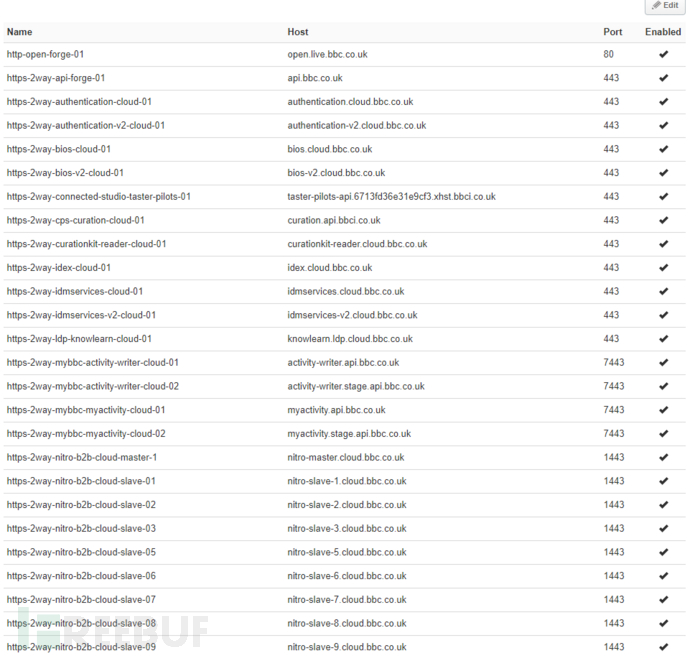
Task: Click Enabled checkmark for nitro-b2b-cloud-slave-03
Action: pos(664,529)
